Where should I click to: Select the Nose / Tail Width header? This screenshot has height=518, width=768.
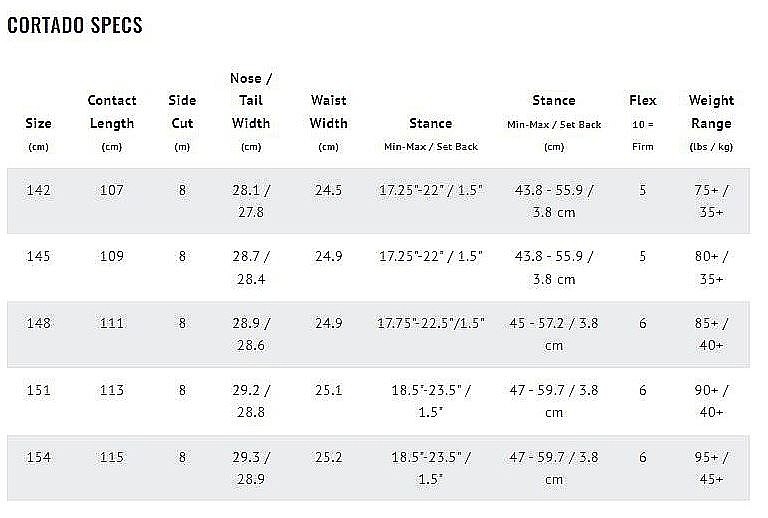click(x=251, y=112)
